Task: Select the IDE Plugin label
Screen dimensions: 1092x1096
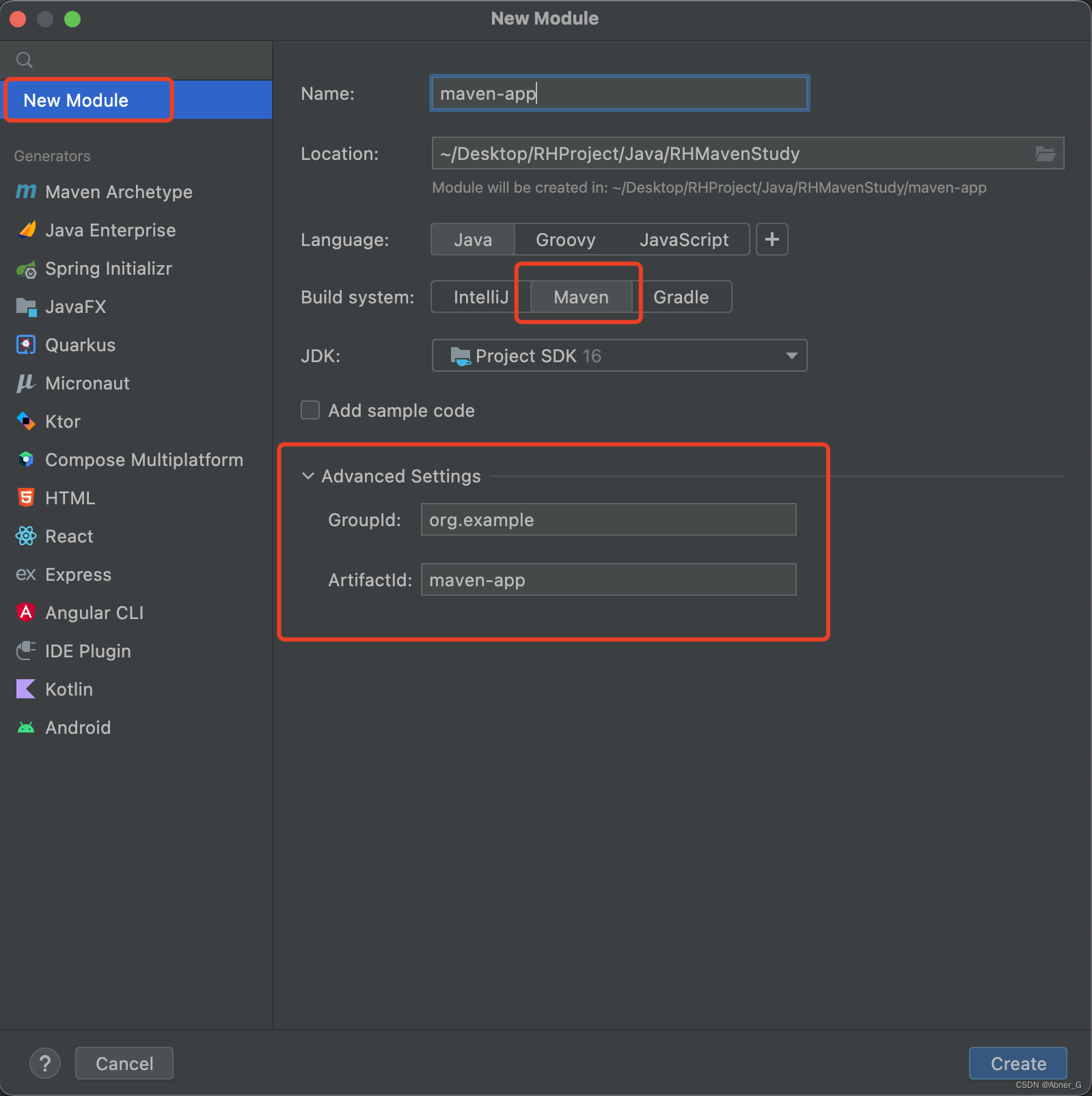Action: pos(88,651)
